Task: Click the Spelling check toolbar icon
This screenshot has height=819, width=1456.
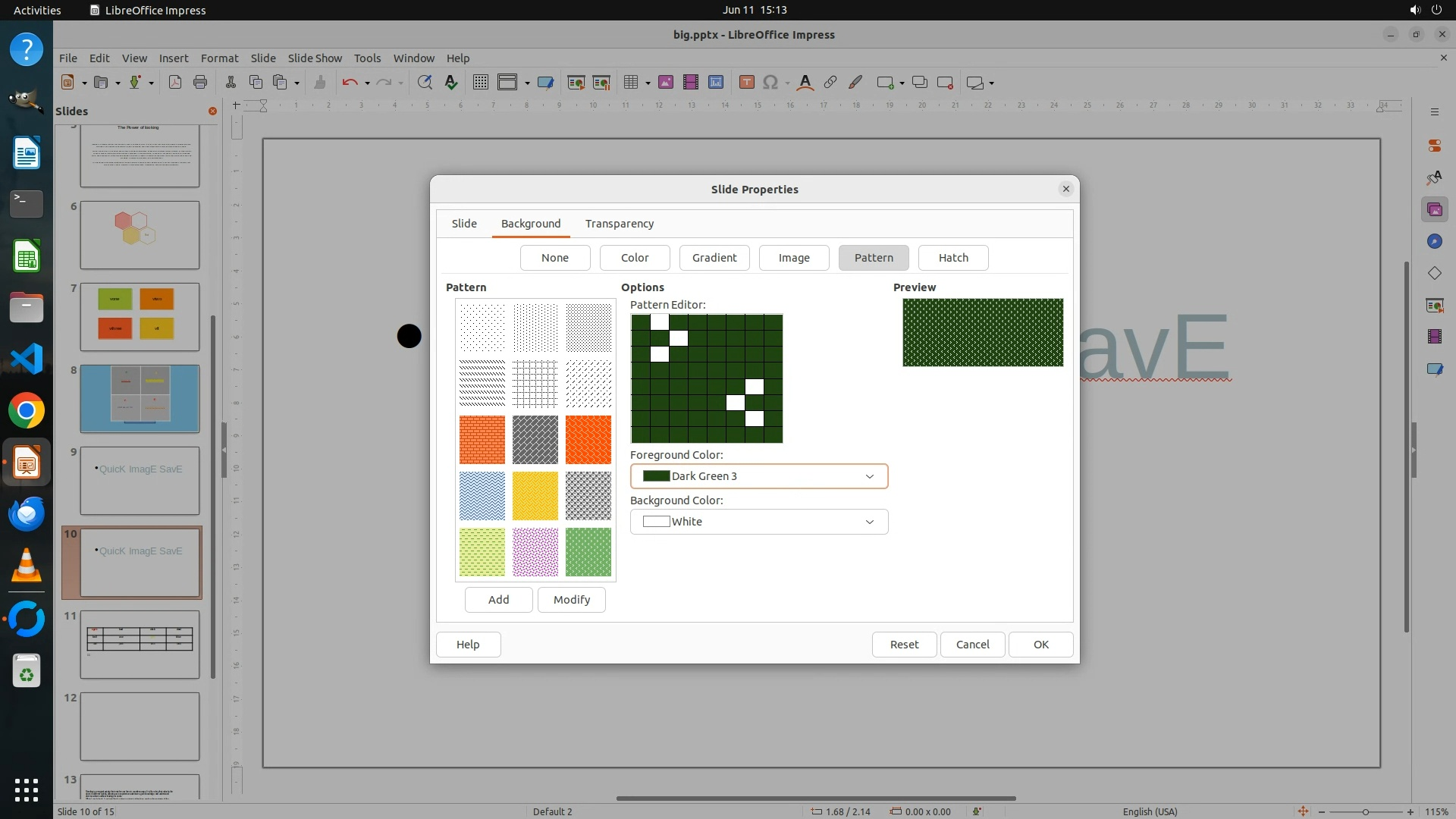Action: tap(451, 83)
